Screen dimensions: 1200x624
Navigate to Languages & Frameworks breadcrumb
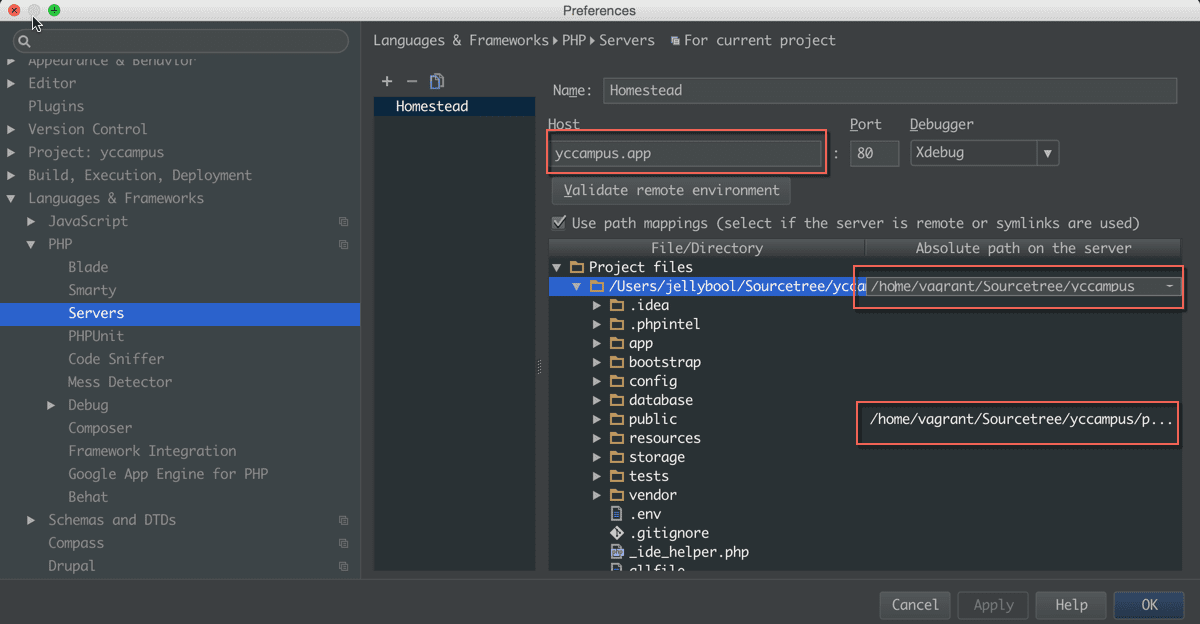444,40
